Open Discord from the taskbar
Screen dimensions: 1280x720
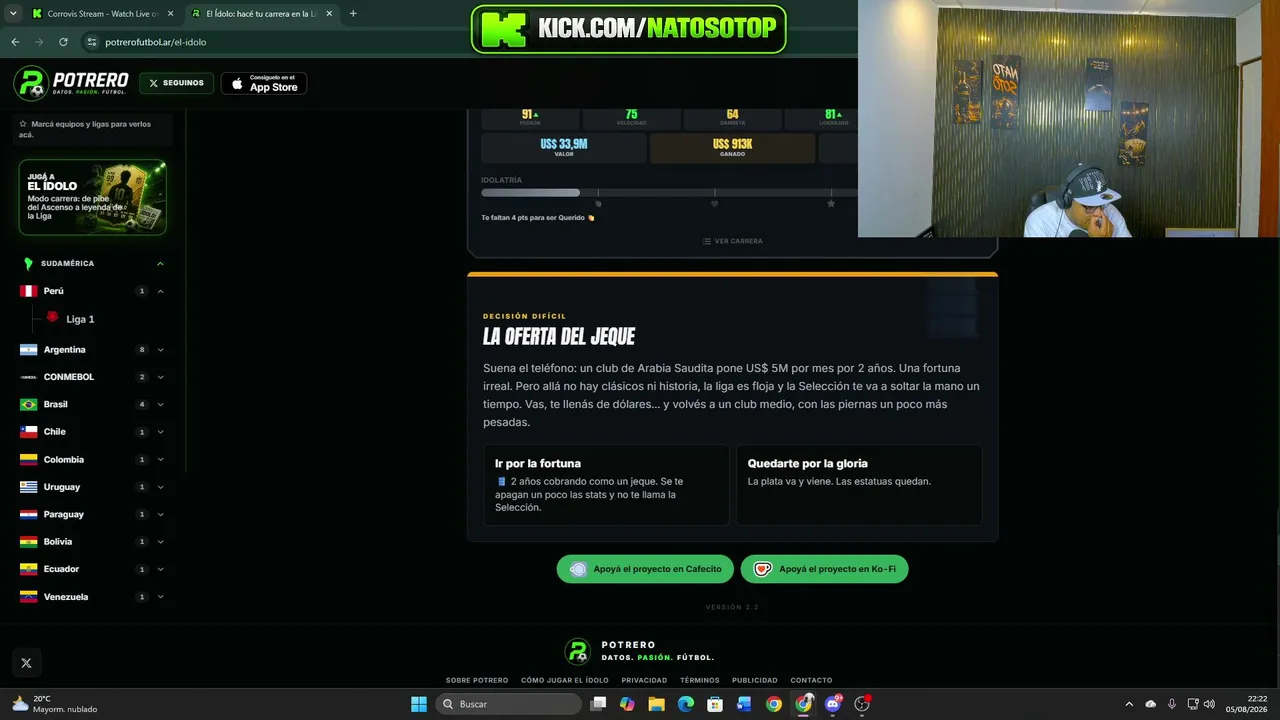[x=833, y=704]
